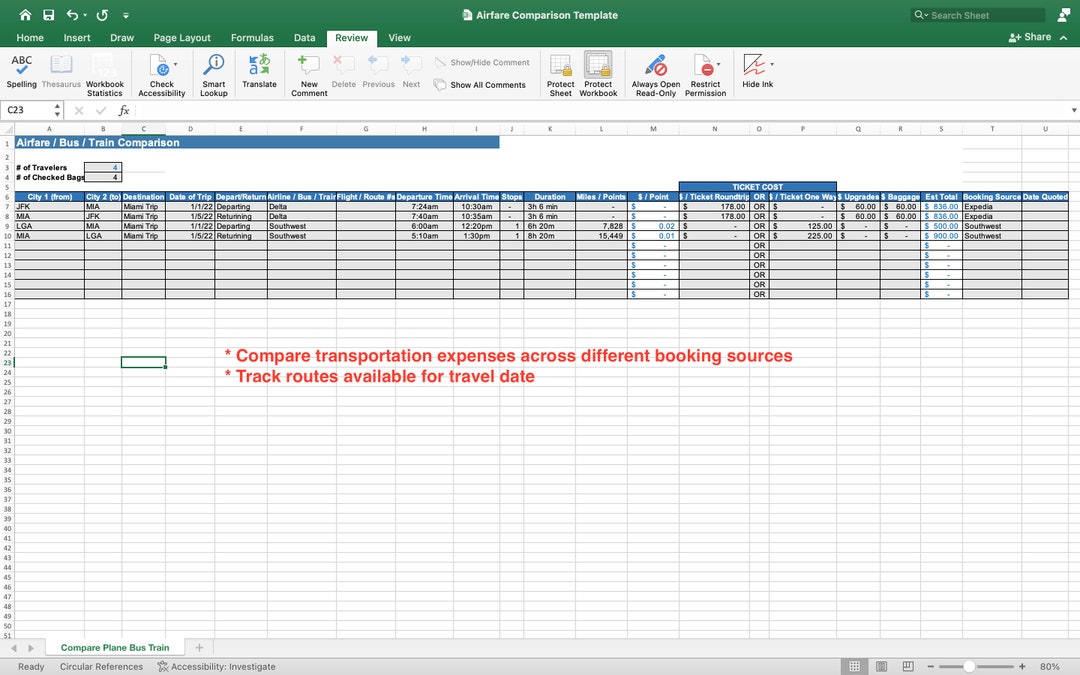This screenshot has width=1080, height=675.
Task: Toggle Always Open Read-Only
Action: [x=655, y=70]
